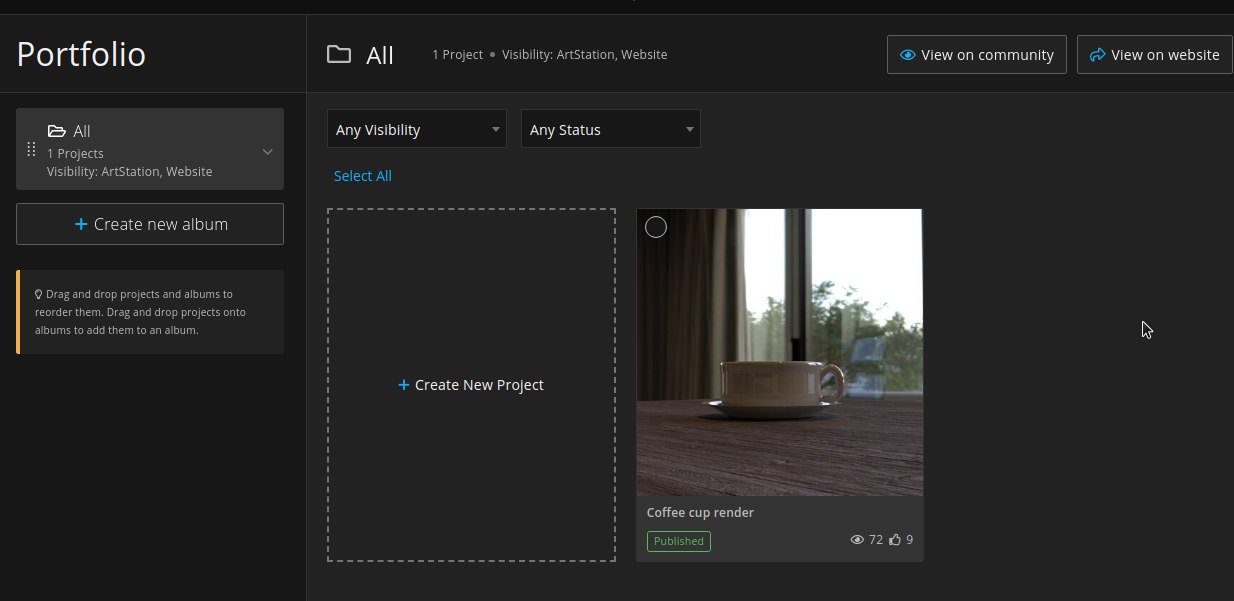The image size is (1234, 601).
Task: Click the 9 likes count
Action: click(x=909, y=540)
